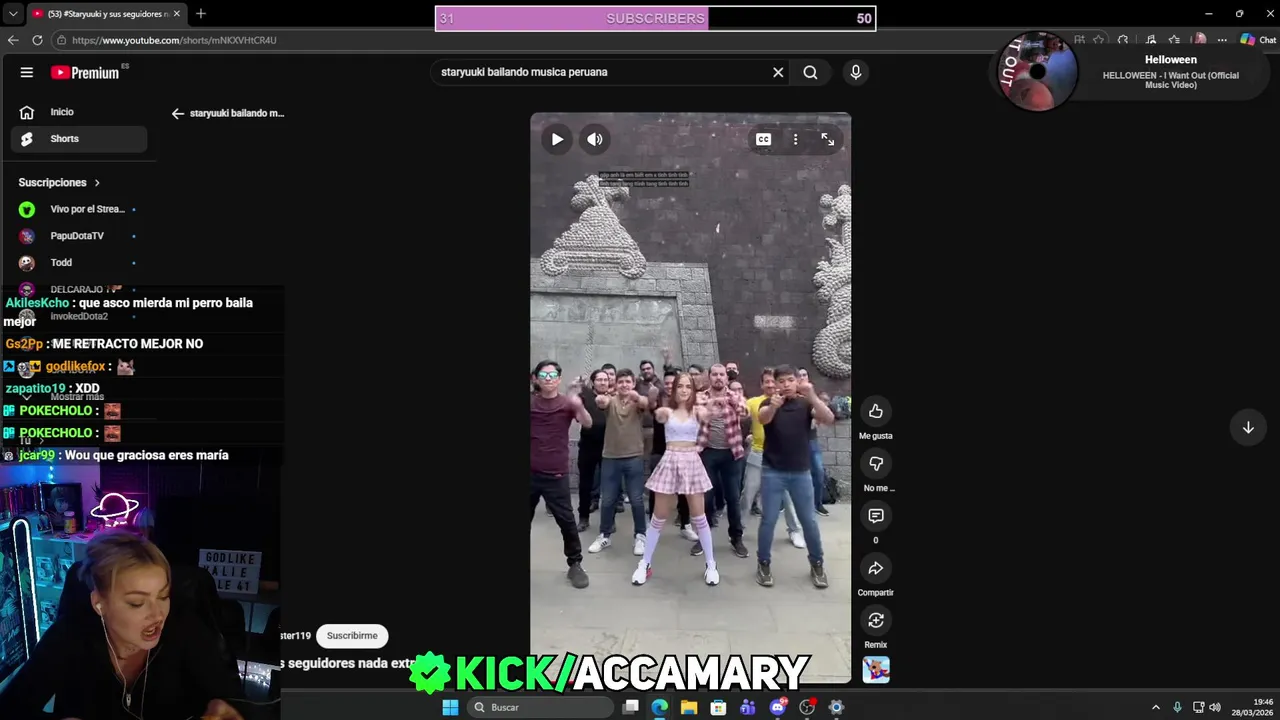Viewport: 1280px width, 720px height.
Task: Open browser settings three-dot menu
Action: click(1222, 40)
